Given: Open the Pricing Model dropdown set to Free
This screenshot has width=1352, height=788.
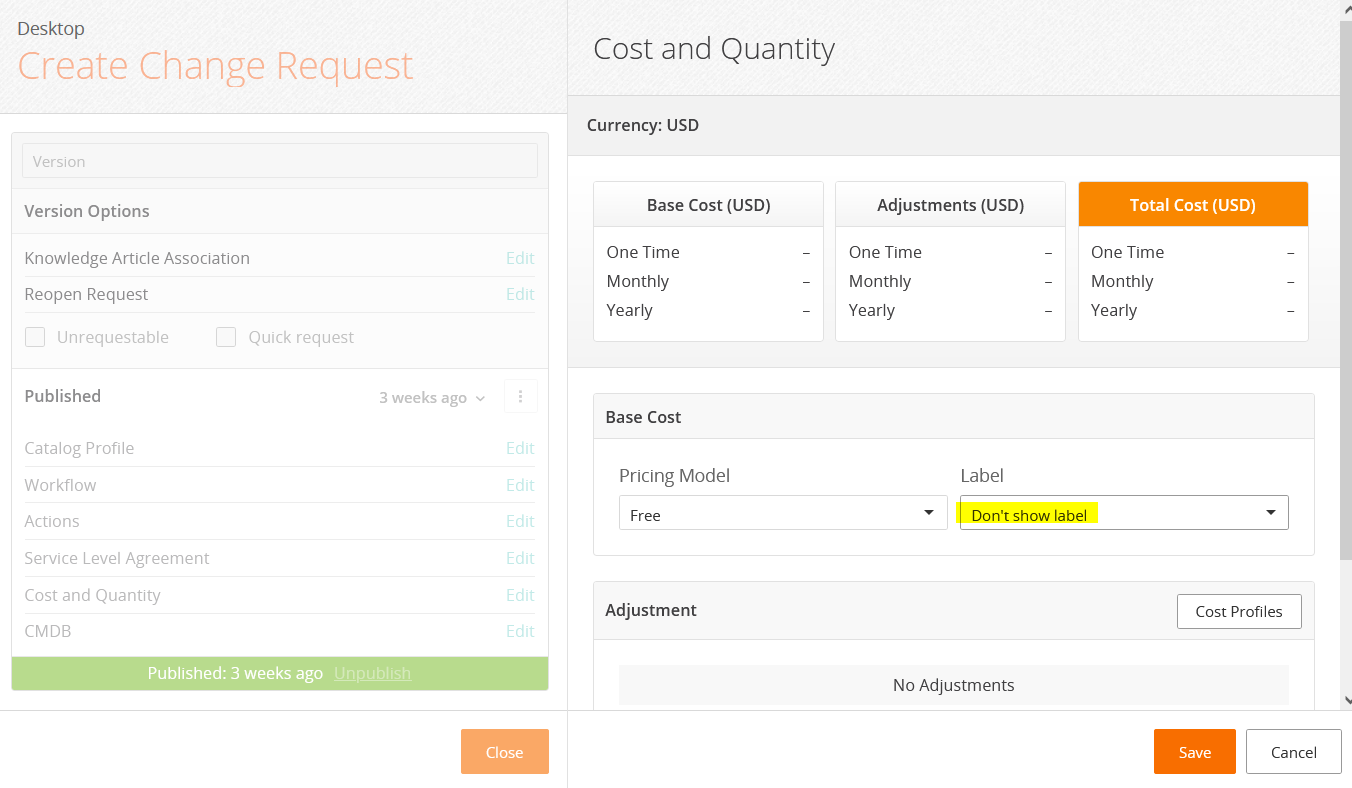Looking at the screenshot, I should tap(783, 513).
